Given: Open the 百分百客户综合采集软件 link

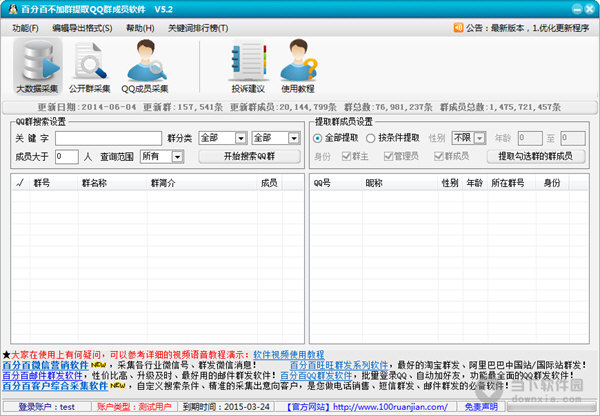Looking at the screenshot, I should [55, 386].
